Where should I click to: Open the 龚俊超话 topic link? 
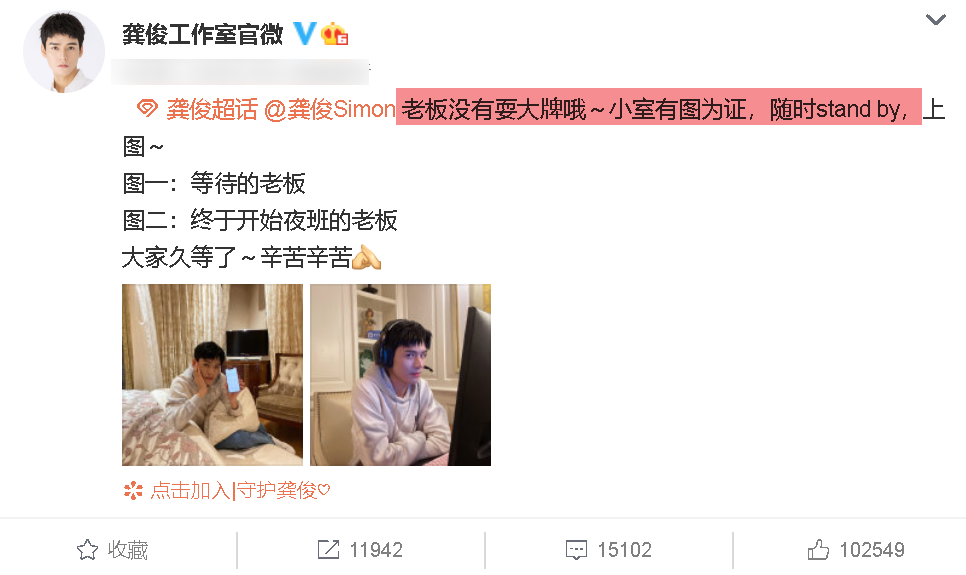(x=212, y=110)
